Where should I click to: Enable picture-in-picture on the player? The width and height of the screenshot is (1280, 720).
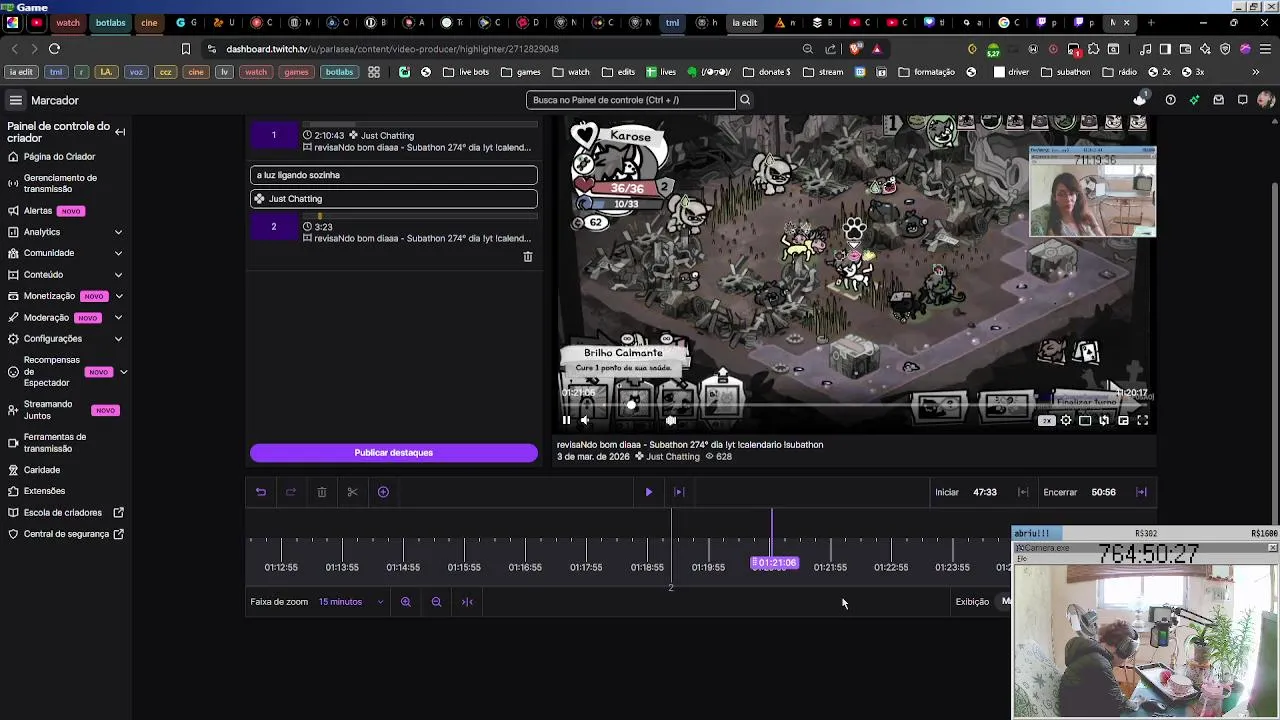tap(1123, 421)
